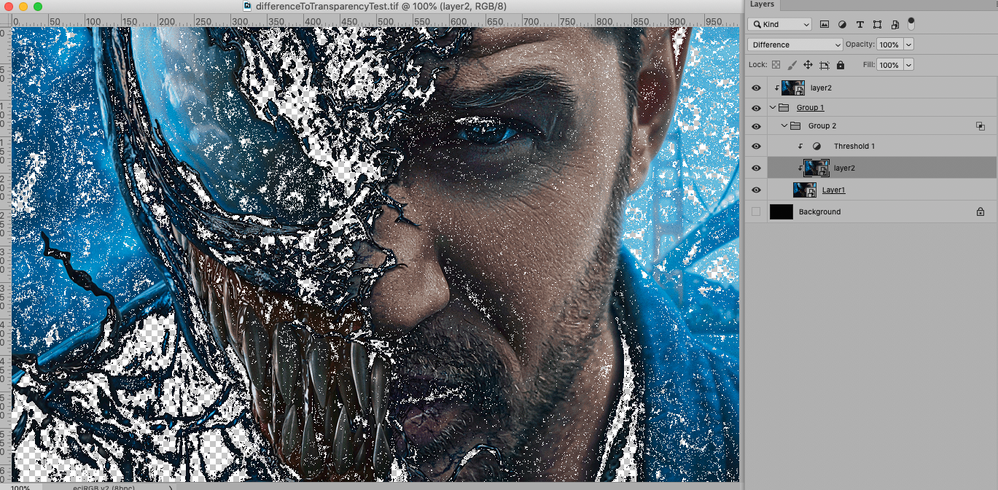998x490 pixels.
Task: Hide the Threshold 1 adjustment layer
Action: [756, 146]
